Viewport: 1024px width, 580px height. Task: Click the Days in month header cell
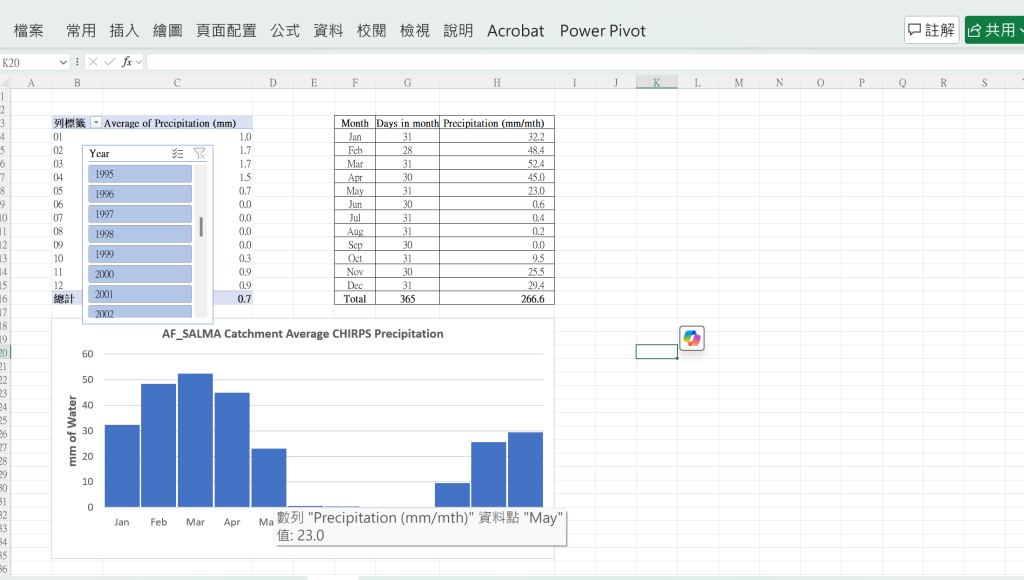pos(408,123)
